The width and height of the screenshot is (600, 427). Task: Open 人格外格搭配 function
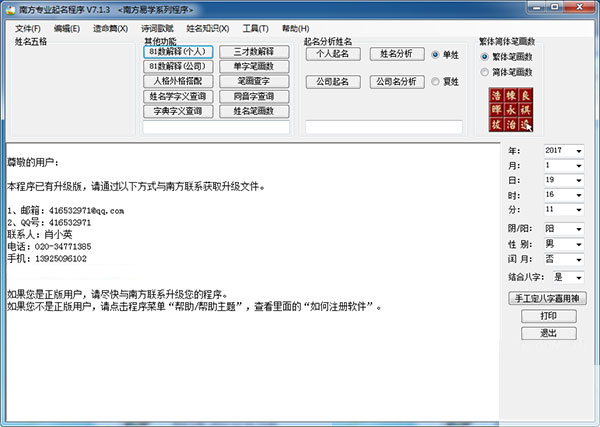(x=178, y=81)
